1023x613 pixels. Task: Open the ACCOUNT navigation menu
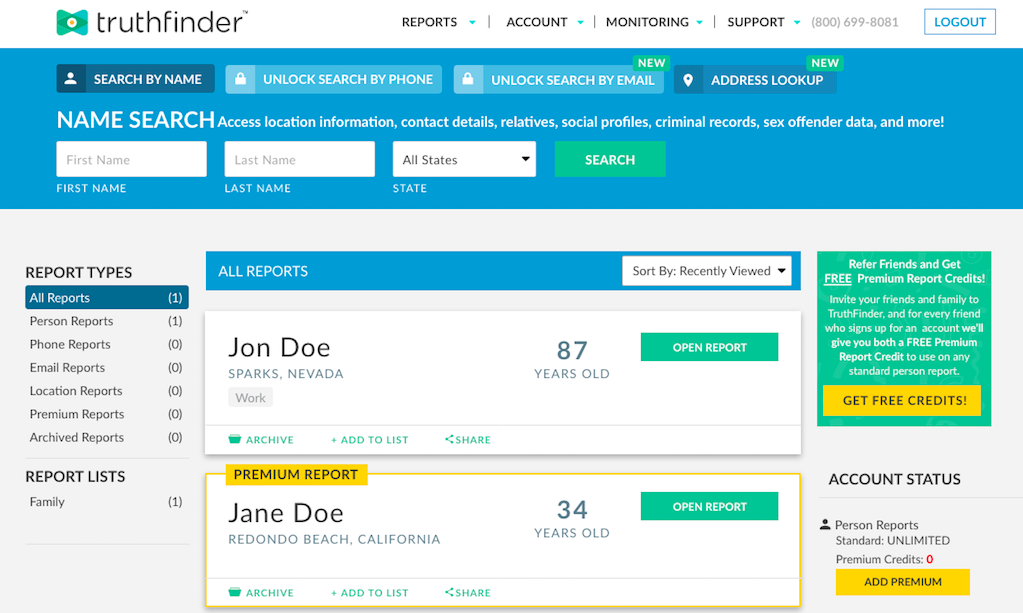(537, 22)
